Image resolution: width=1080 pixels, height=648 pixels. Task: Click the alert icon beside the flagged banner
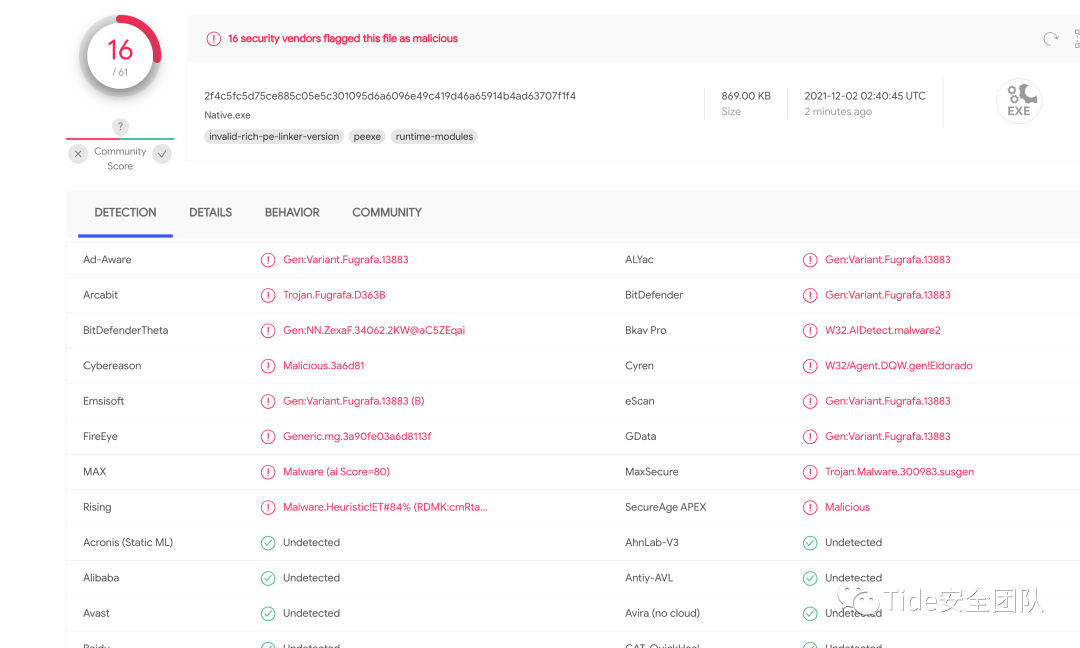214,39
